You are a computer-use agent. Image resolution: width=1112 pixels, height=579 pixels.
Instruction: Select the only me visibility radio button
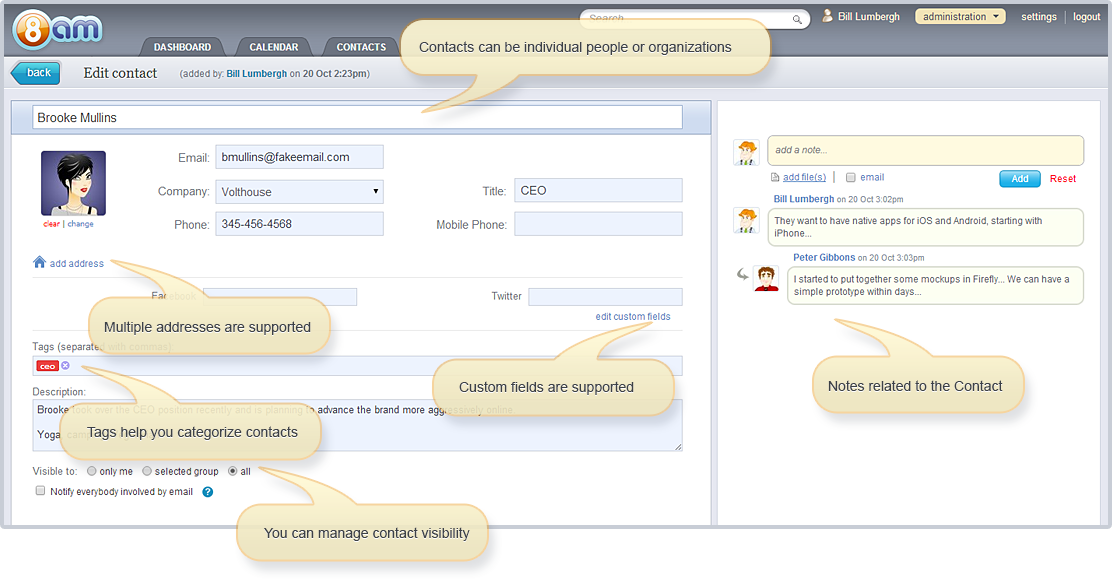92,470
